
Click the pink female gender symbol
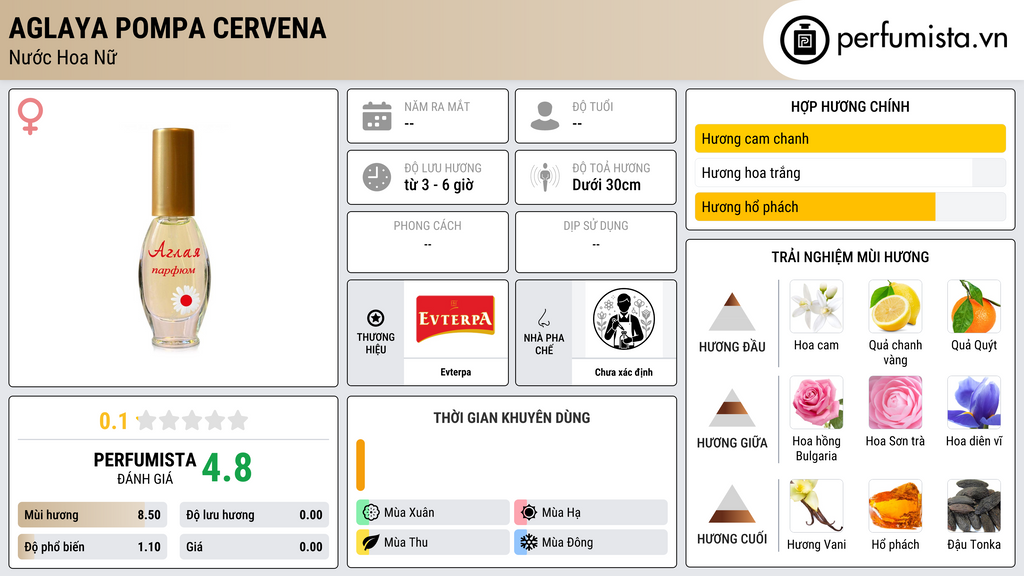coord(30,116)
